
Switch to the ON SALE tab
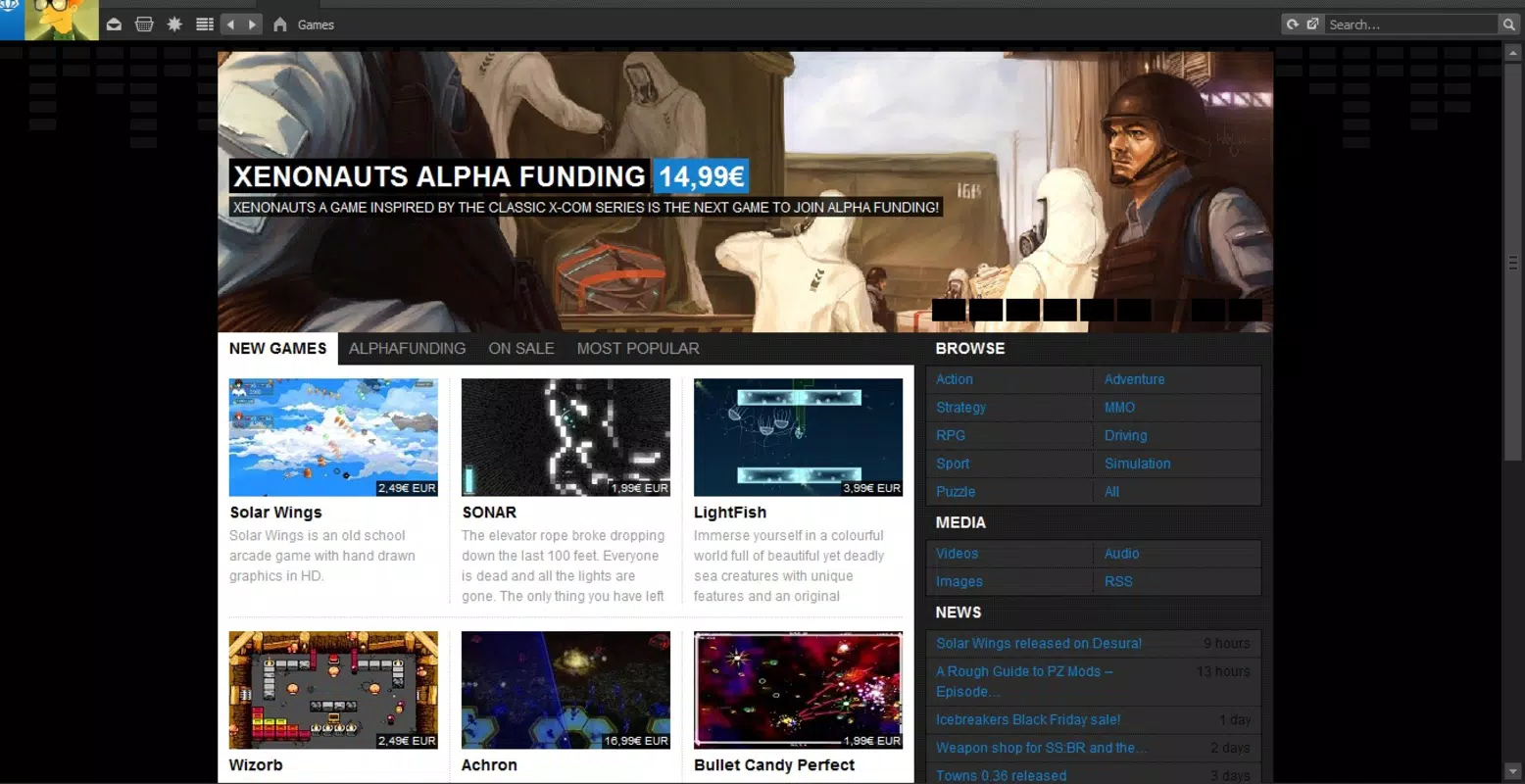tap(521, 349)
